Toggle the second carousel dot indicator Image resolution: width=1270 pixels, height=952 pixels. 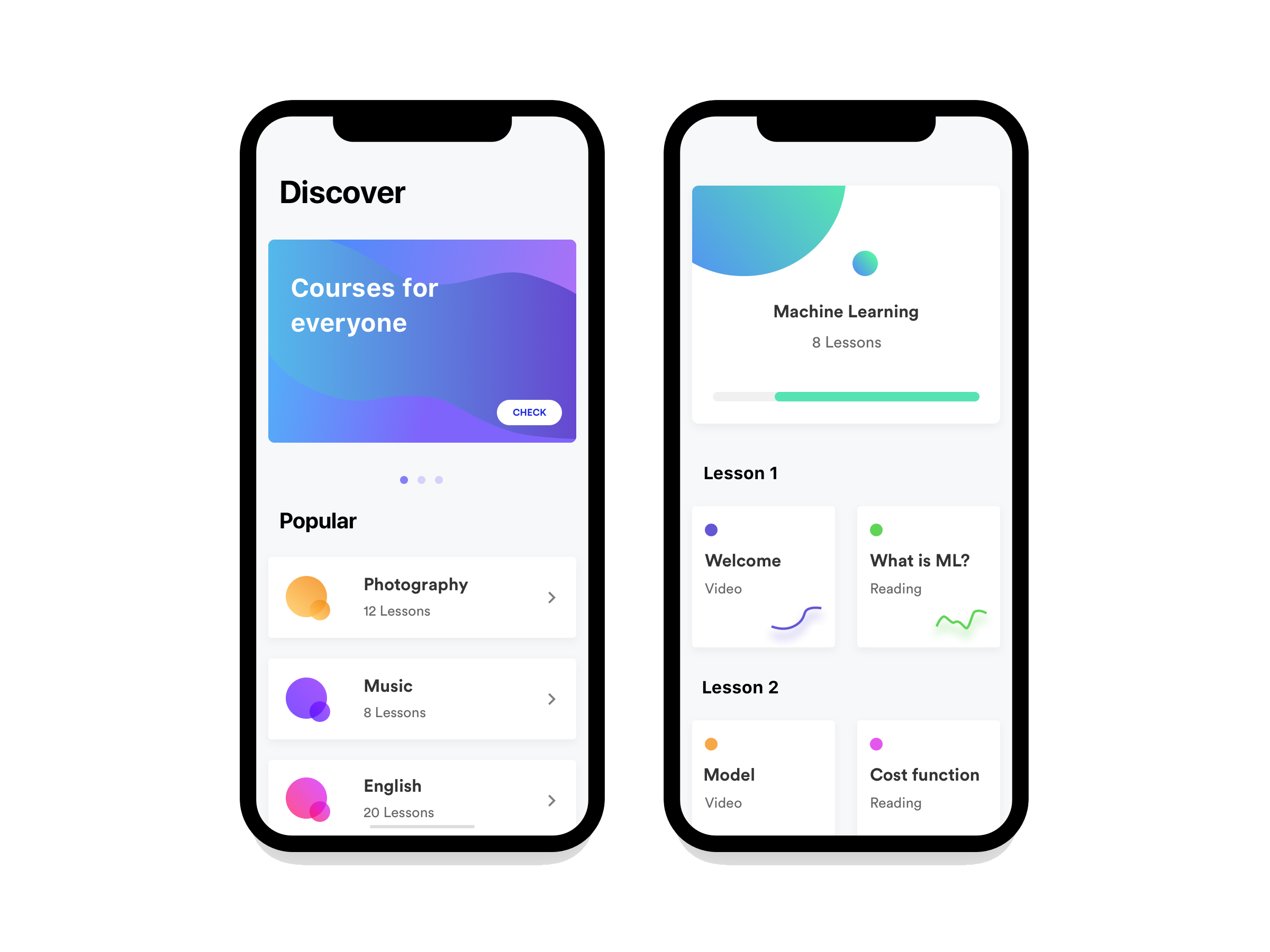pos(421,480)
